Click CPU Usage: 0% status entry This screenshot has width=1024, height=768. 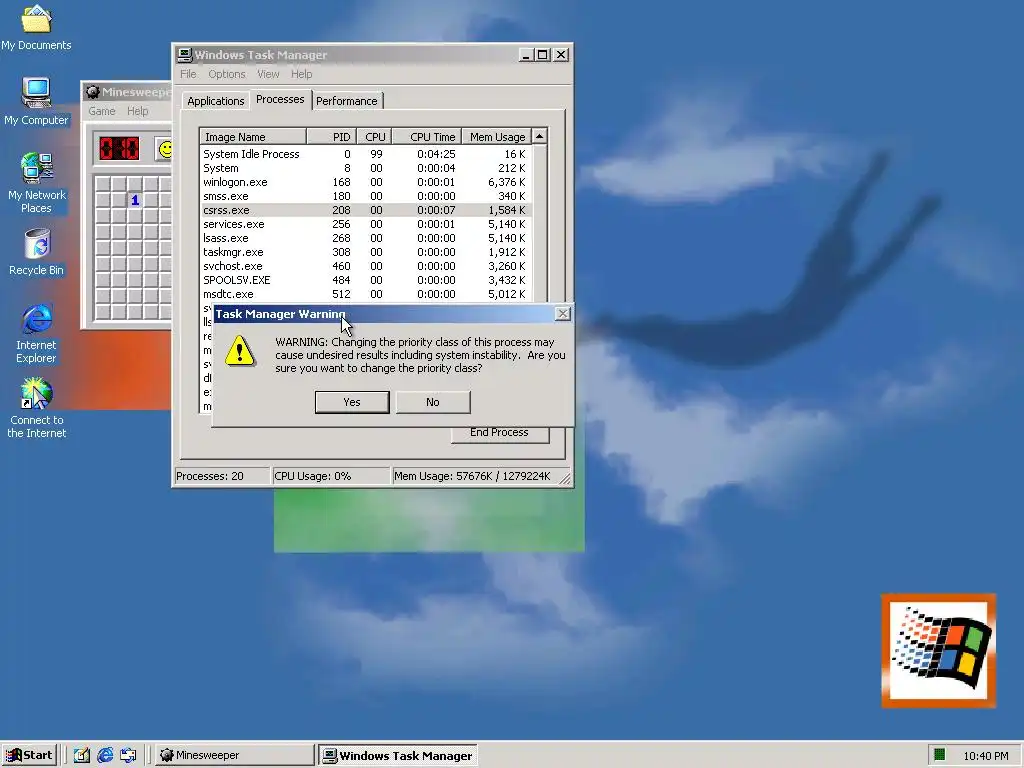click(331, 476)
